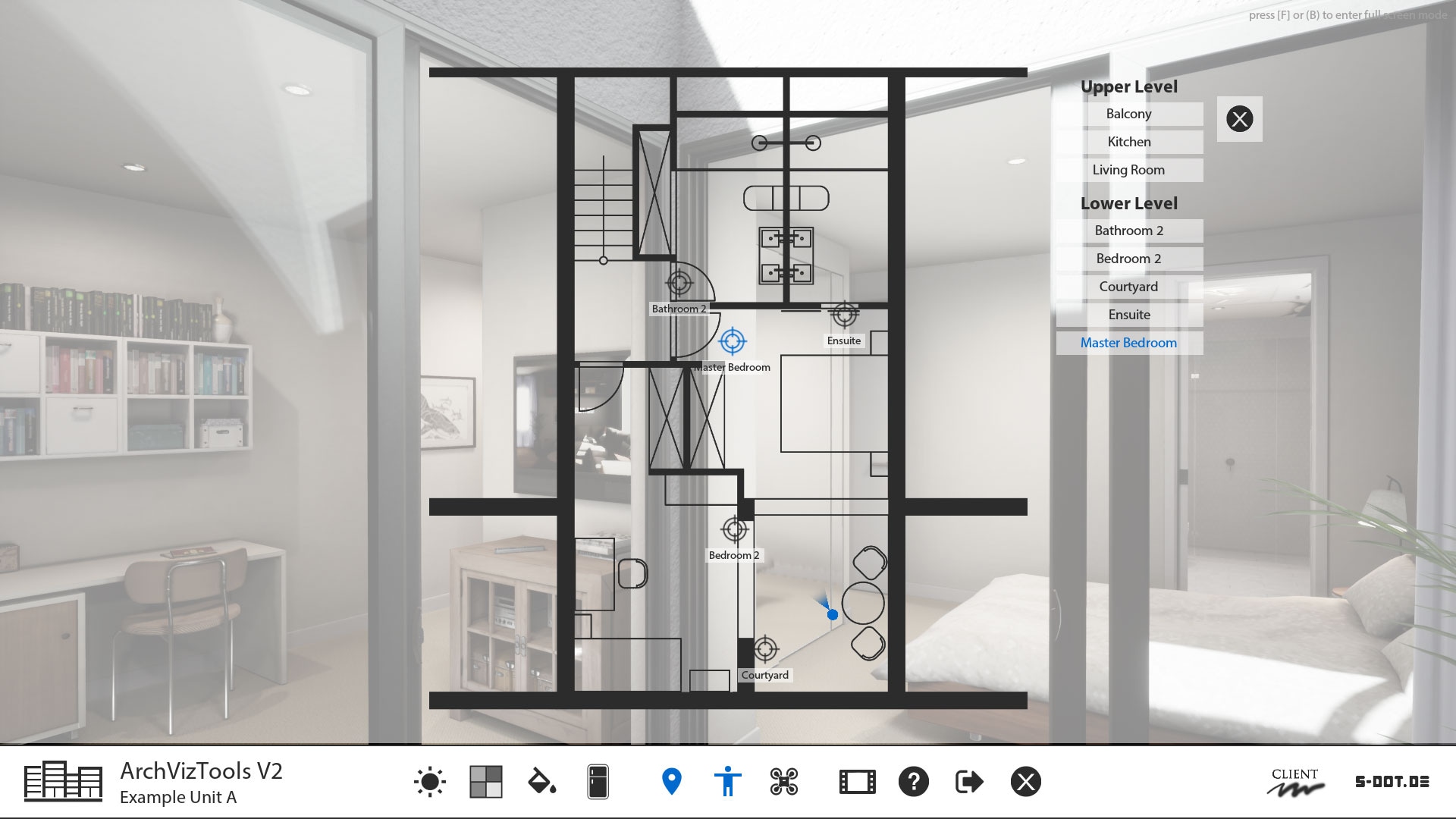Select Courtyard from lower level options

[1128, 286]
